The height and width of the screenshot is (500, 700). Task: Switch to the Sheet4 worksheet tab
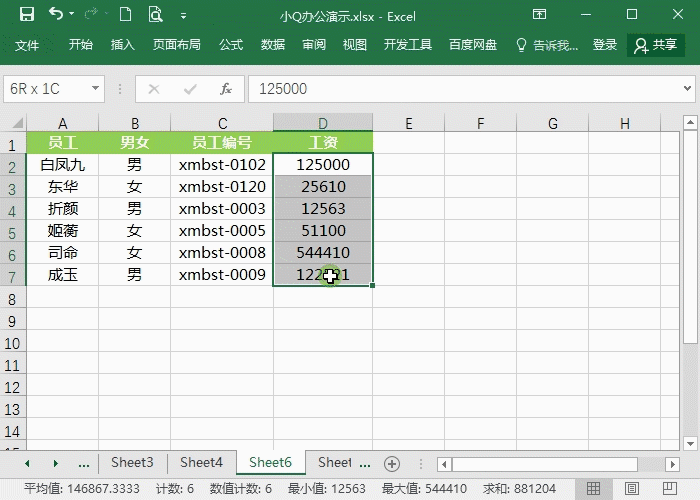pyautogui.click(x=201, y=463)
